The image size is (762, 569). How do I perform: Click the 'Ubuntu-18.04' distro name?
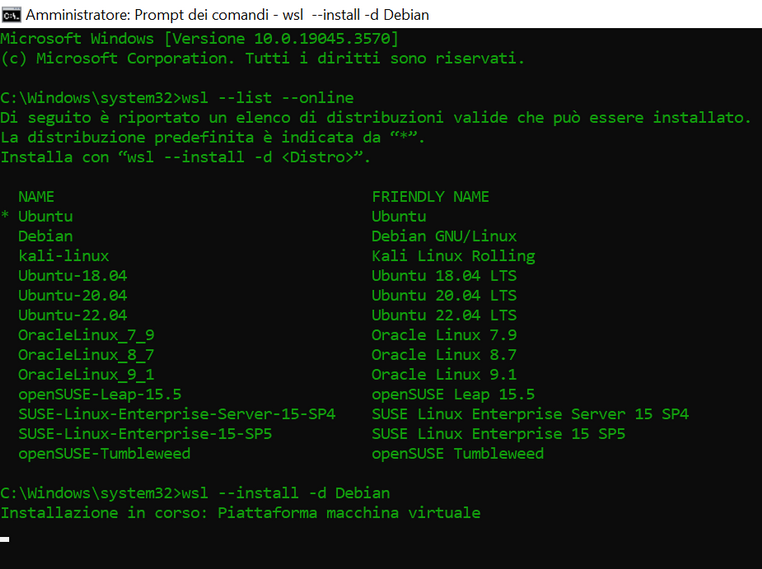(73, 276)
